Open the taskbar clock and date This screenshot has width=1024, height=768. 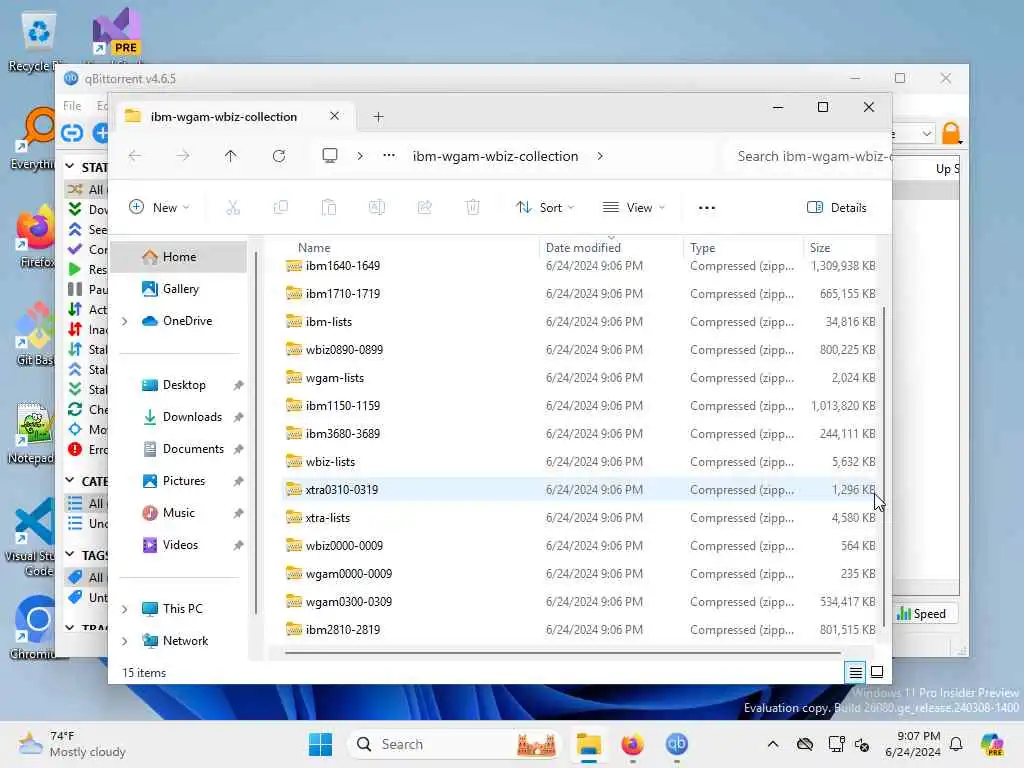913,744
